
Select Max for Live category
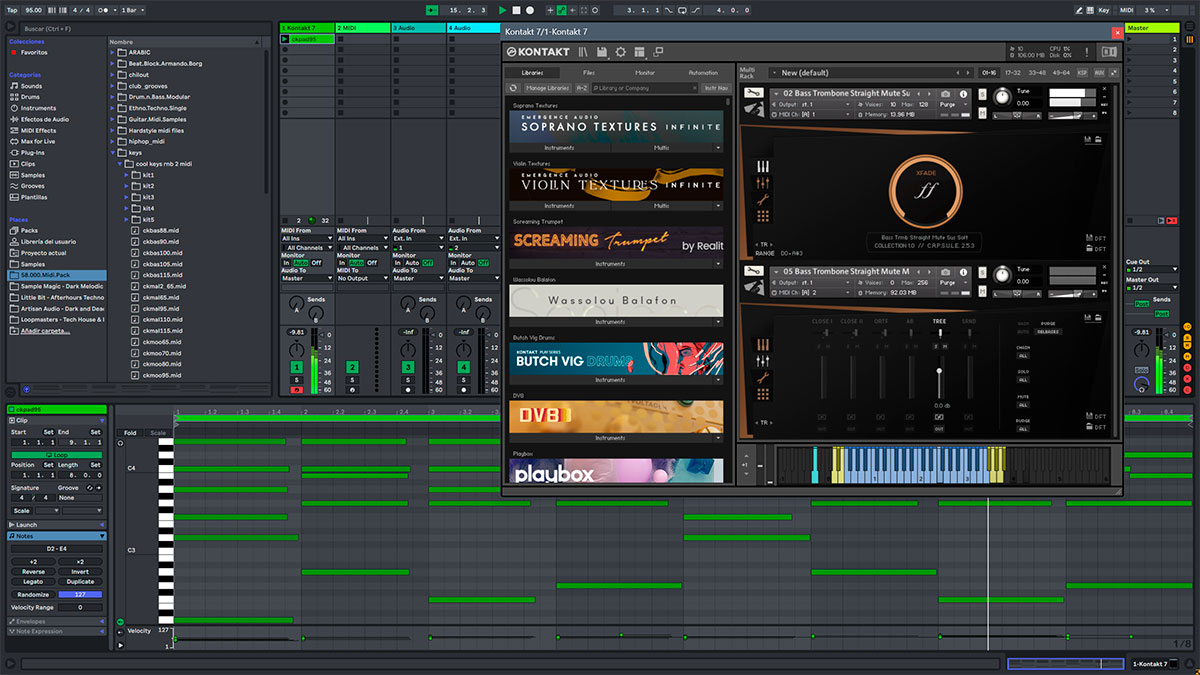pos(37,141)
